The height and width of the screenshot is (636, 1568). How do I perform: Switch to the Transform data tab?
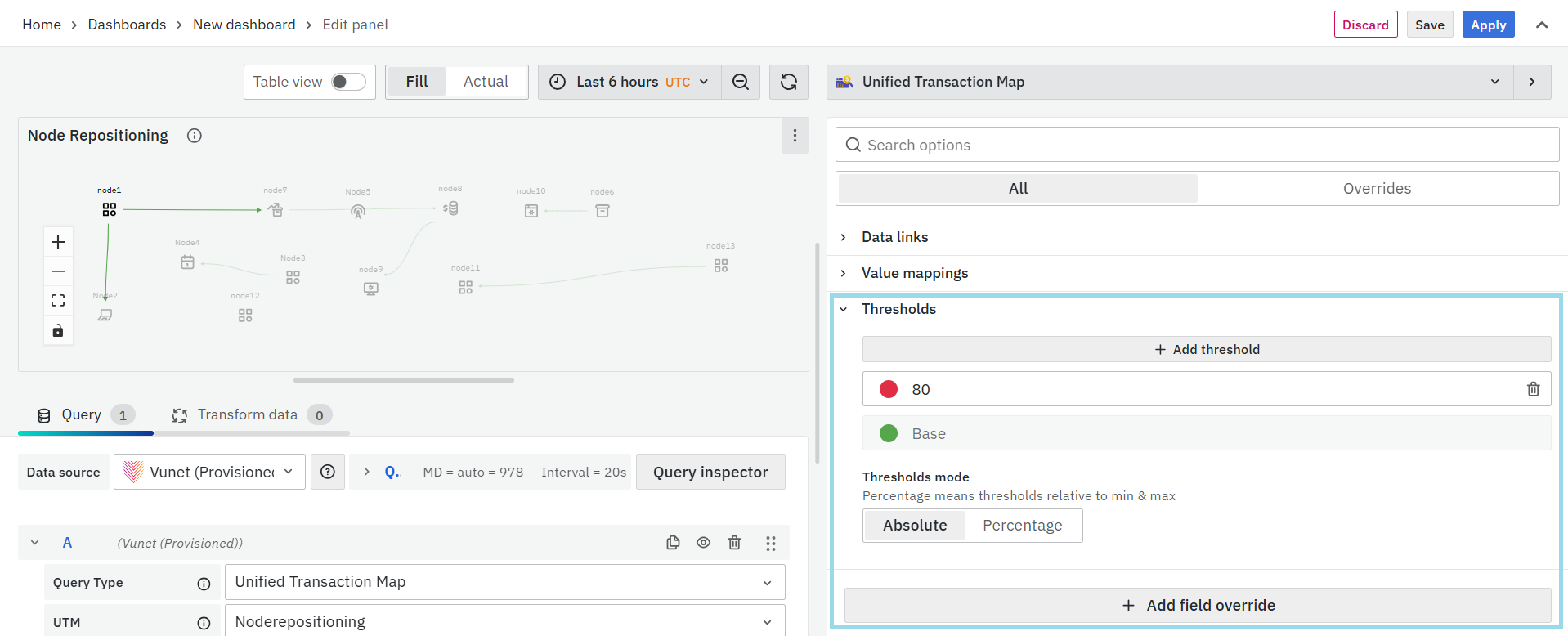(x=247, y=414)
